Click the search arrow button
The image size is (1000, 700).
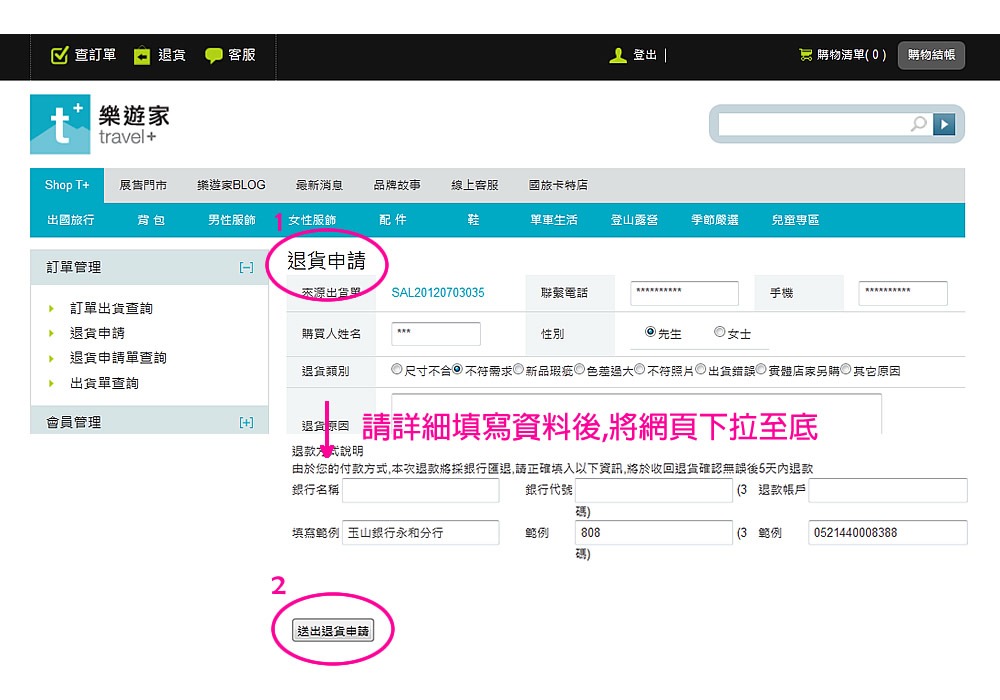tap(944, 124)
